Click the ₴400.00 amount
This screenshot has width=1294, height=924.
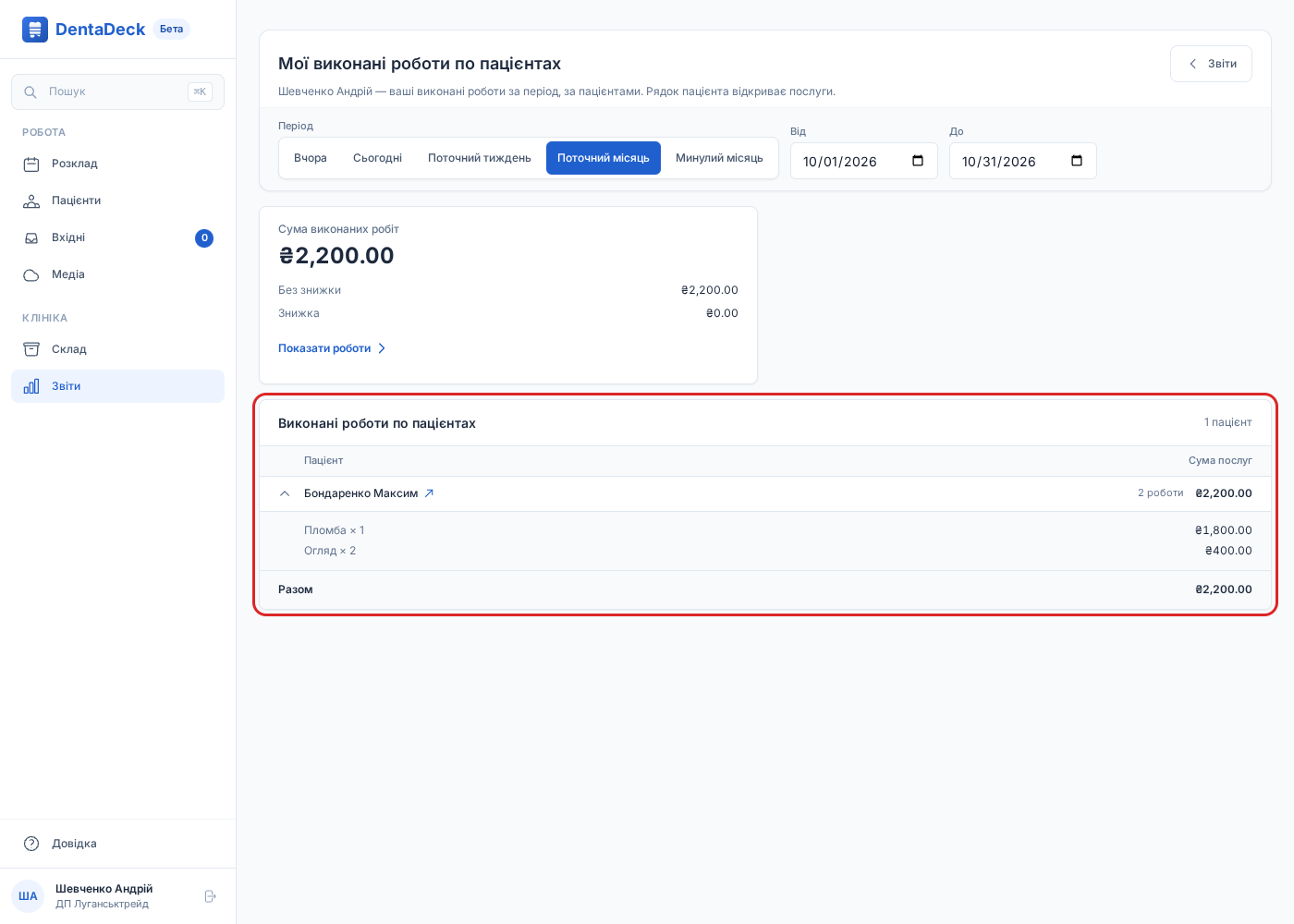(x=1228, y=551)
